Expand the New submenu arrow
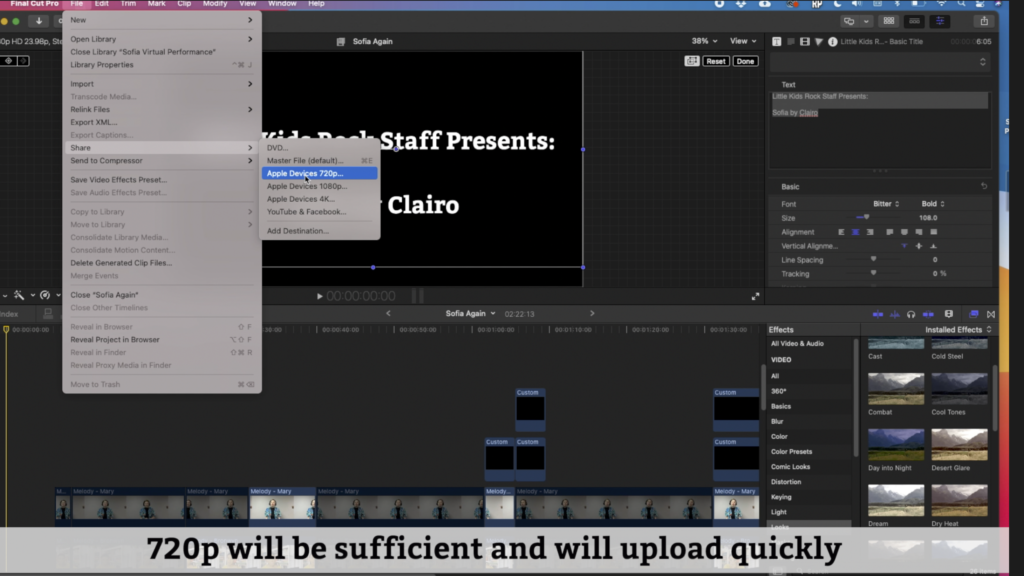Viewport: 1024px width, 576px height. tap(250, 20)
